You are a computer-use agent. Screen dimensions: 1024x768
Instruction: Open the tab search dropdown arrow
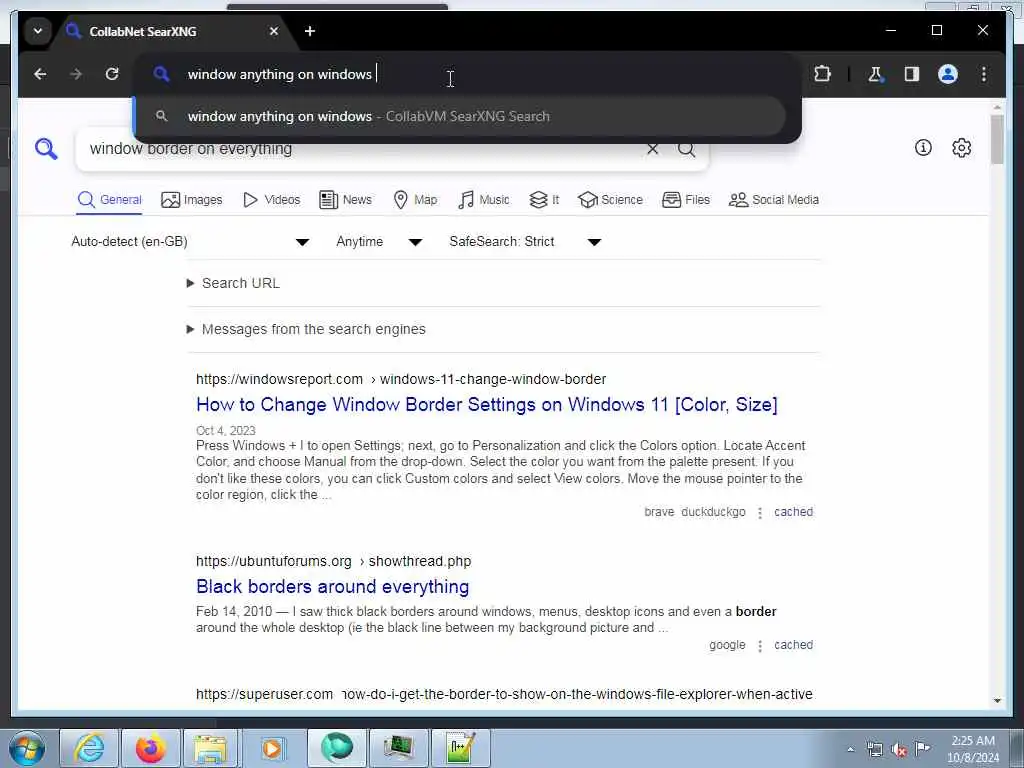pos(38,31)
